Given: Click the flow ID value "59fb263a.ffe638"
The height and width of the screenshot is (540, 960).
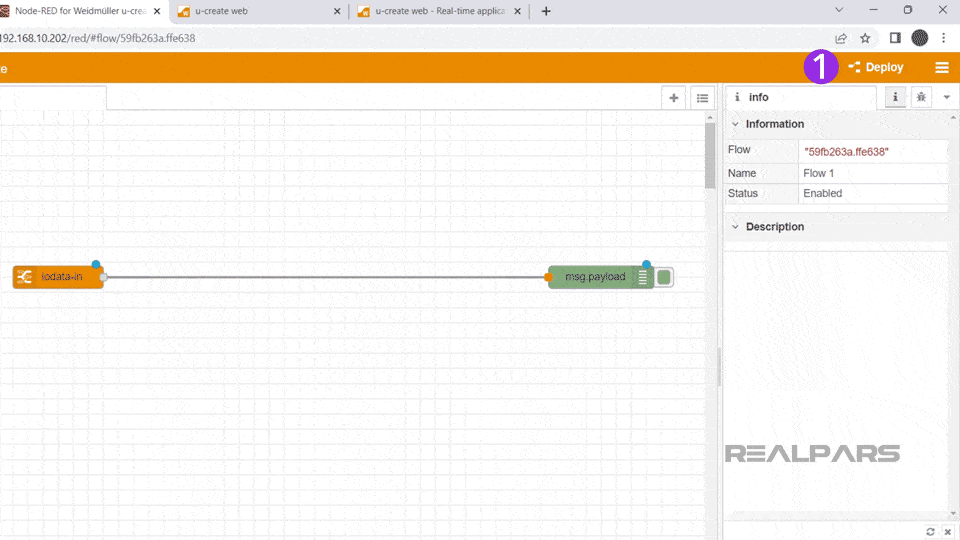Looking at the screenshot, I should pos(846,152).
